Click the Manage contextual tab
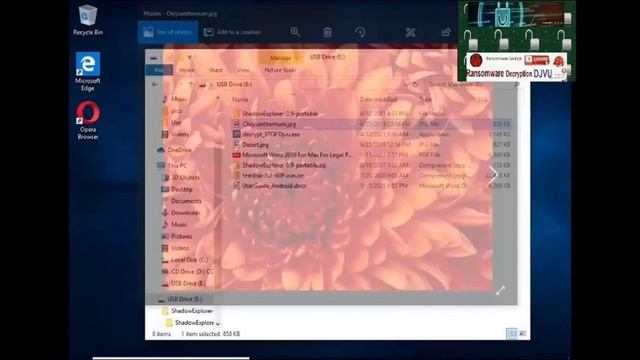Screen dimensions: 640x360 [x=281, y=58]
